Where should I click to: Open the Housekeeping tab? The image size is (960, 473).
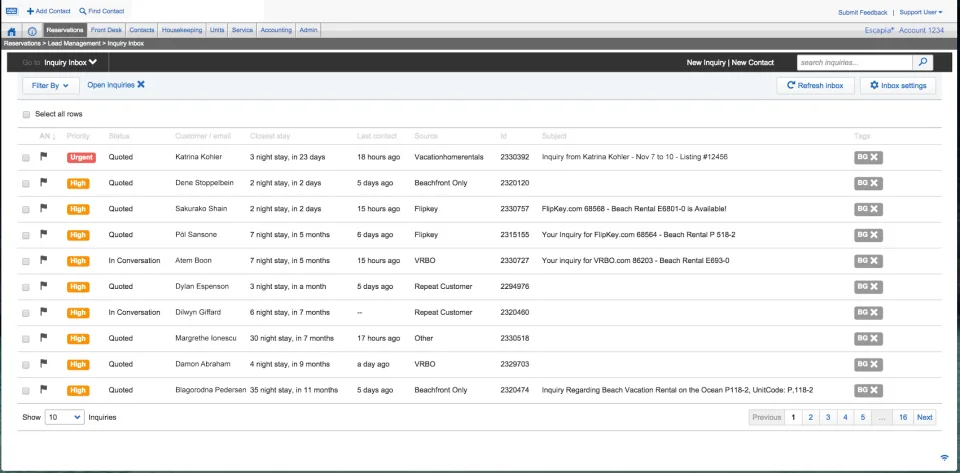click(182, 30)
